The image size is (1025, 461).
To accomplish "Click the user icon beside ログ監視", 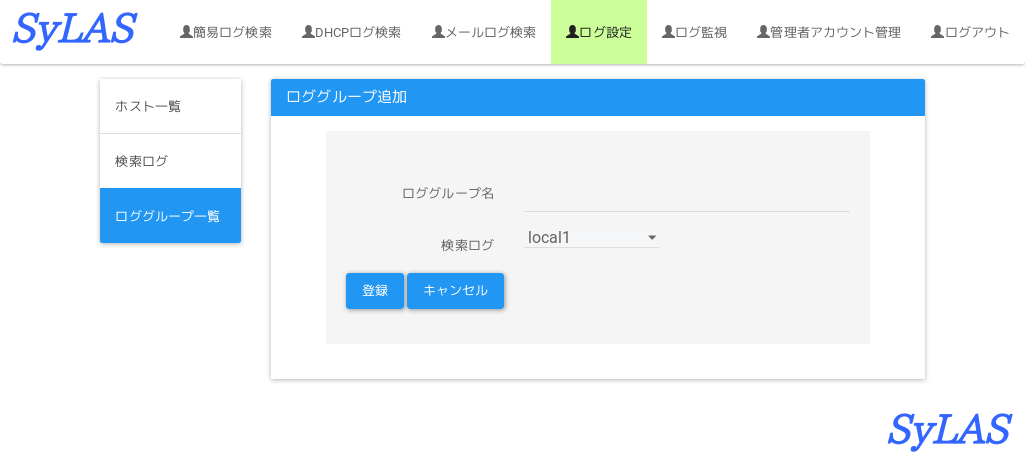I will (668, 31).
